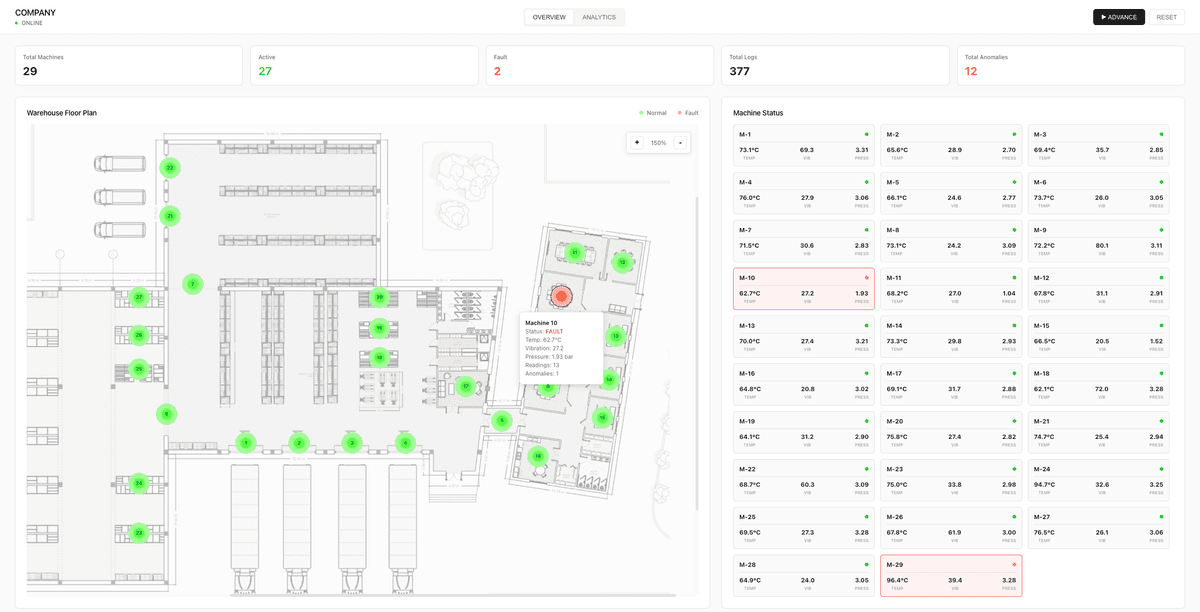Click the zoom in plus button
Screen dimensions: 1200x612
pyautogui.click(x=637, y=143)
